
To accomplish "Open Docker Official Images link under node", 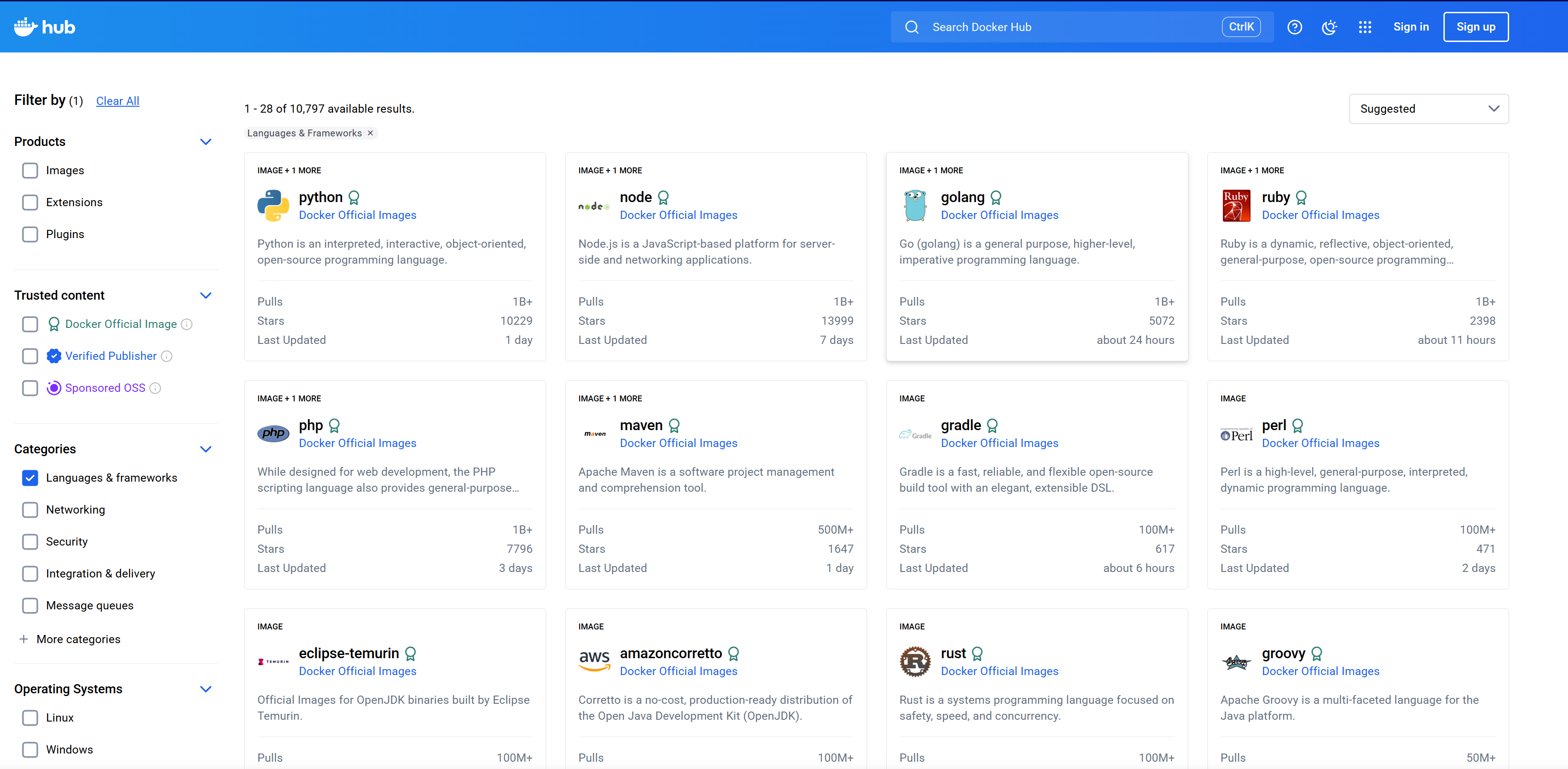I will tap(678, 215).
